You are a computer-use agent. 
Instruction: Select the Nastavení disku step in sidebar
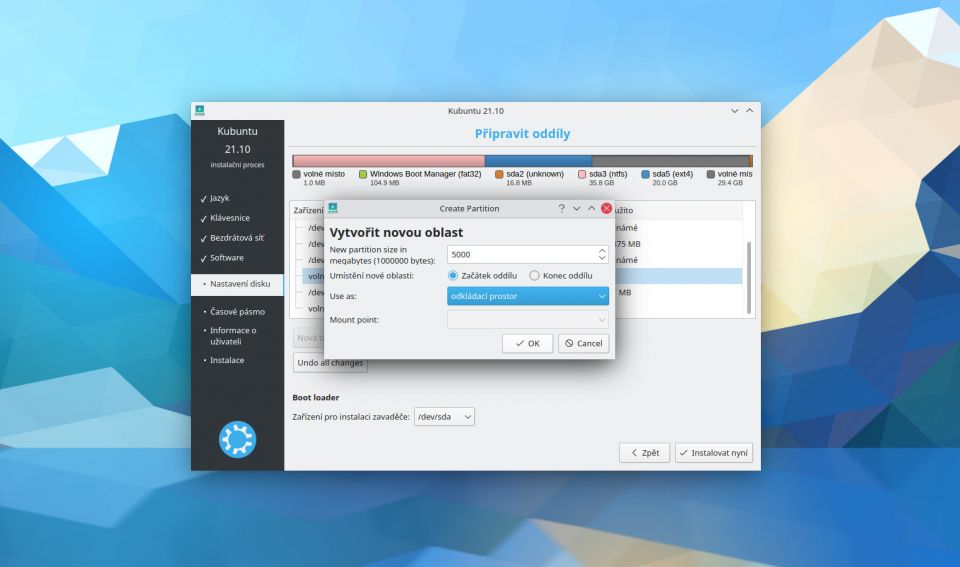point(238,284)
